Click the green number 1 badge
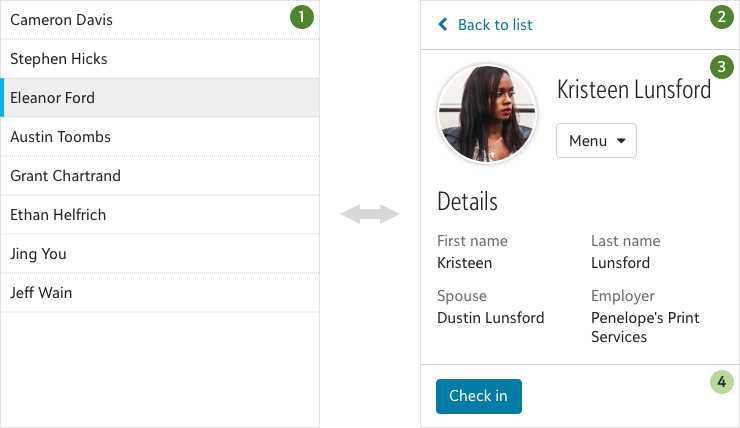The image size is (740, 428). (302, 17)
